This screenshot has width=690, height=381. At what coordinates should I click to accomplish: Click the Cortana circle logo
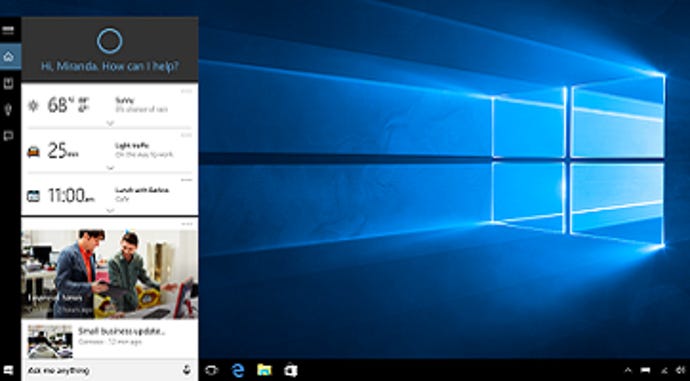tap(109, 41)
